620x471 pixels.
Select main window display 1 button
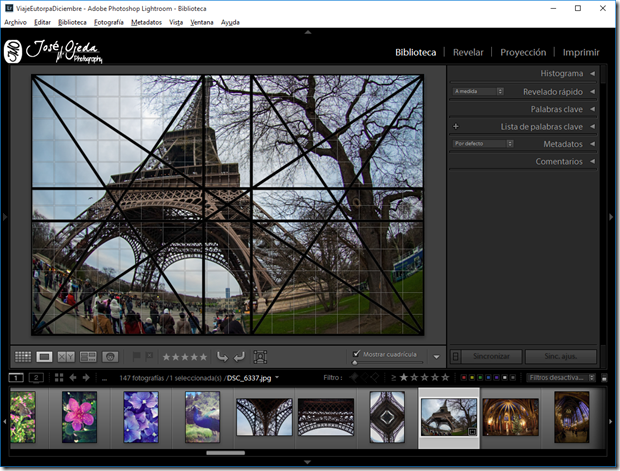pos(16,378)
